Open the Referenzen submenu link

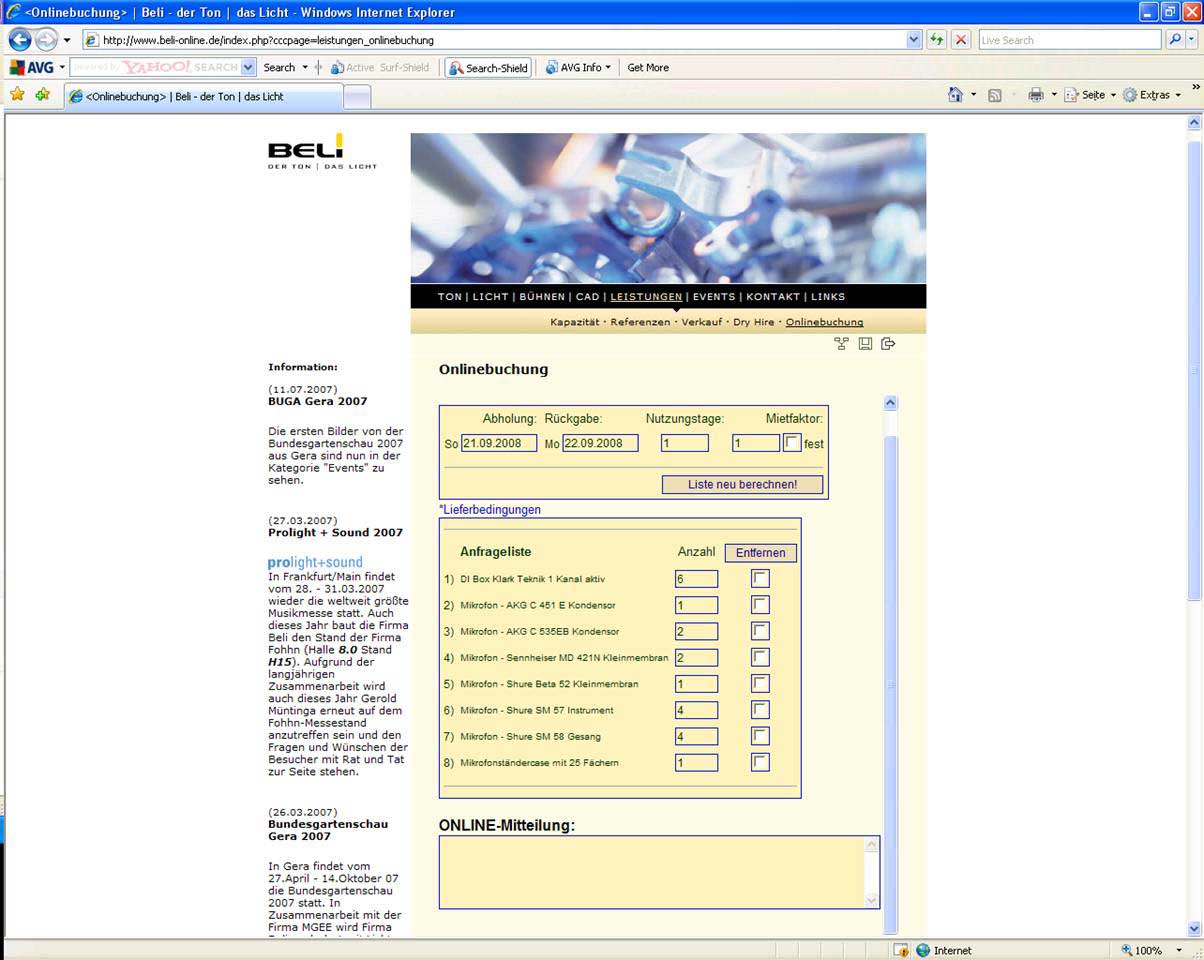point(640,322)
